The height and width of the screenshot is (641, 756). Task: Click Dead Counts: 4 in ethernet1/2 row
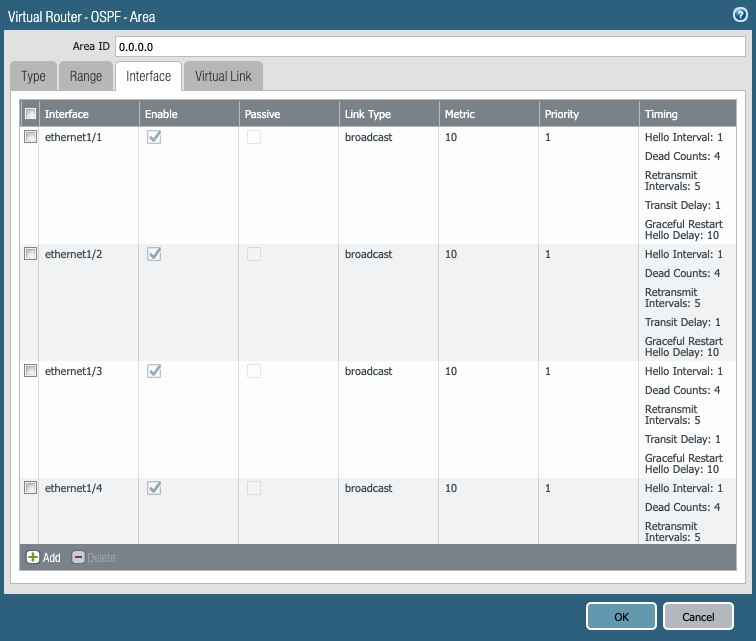pos(682,273)
